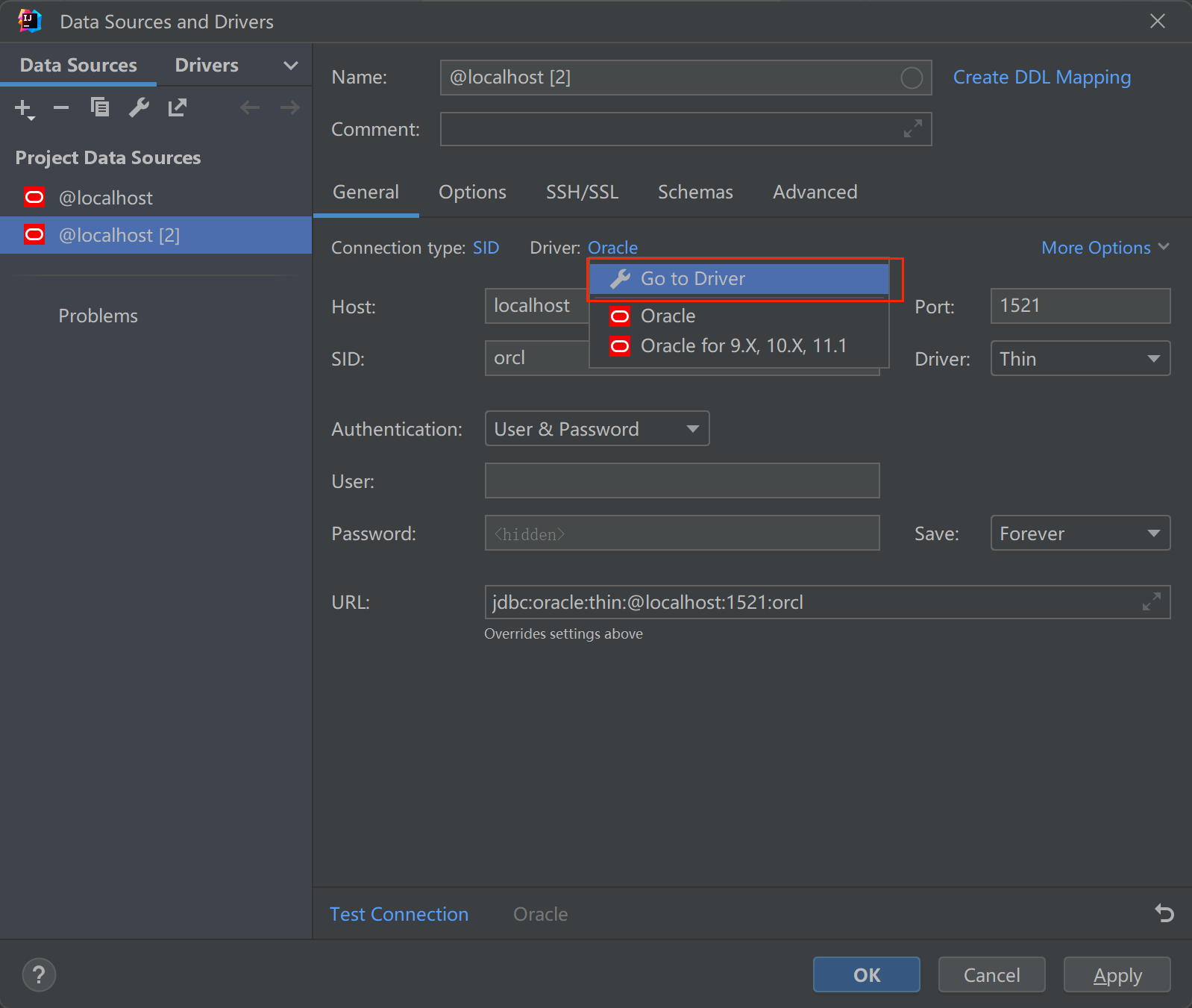Viewport: 1192px width, 1008px height.
Task: Open the Advanced tab
Action: 815,192
